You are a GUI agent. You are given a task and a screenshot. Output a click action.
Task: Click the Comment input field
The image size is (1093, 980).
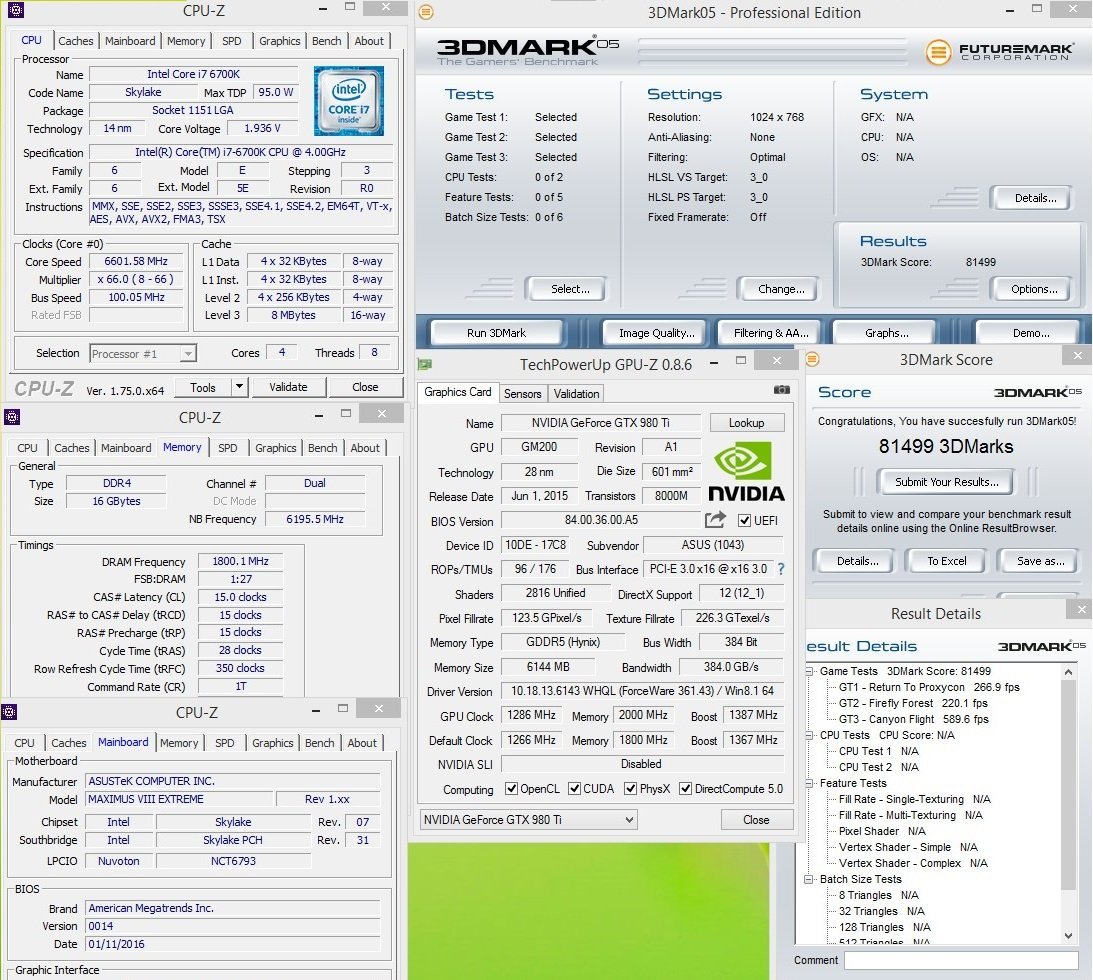[x=961, y=960]
